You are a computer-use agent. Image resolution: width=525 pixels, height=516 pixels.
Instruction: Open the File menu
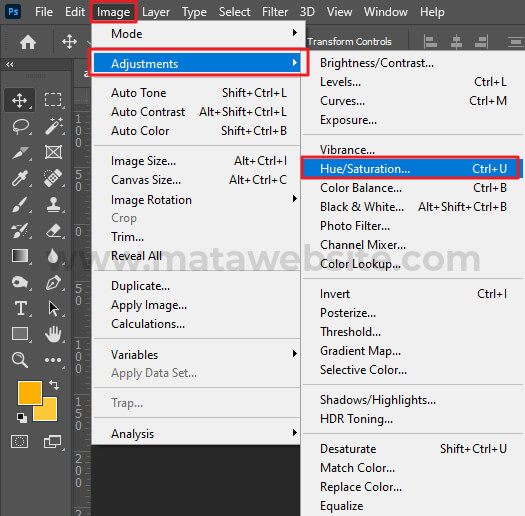coord(44,12)
